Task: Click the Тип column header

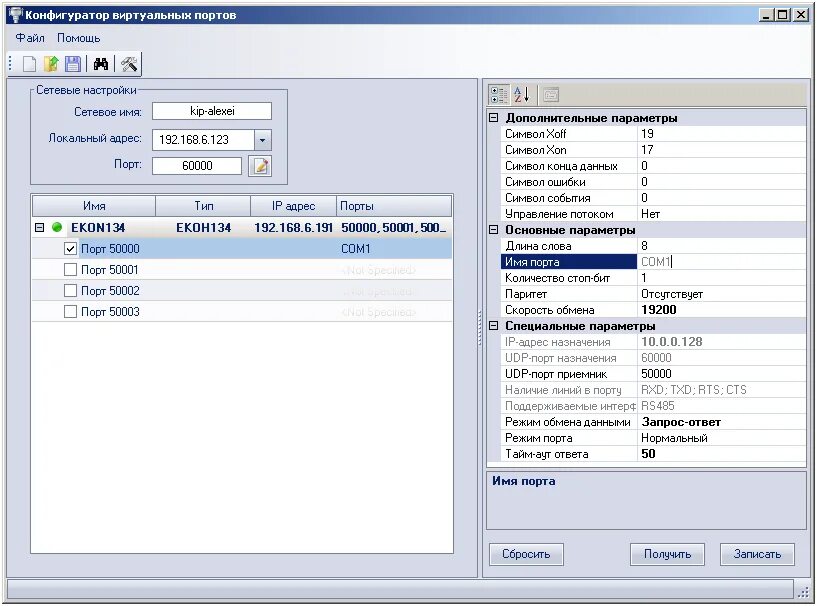Action: click(x=204, y=206)
